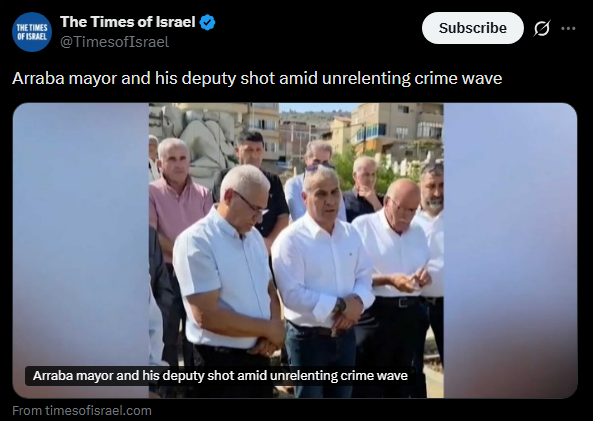Screen dimensions: 593x421
Task: Open the display name The Times of Israel
Action: click(127, 22)
